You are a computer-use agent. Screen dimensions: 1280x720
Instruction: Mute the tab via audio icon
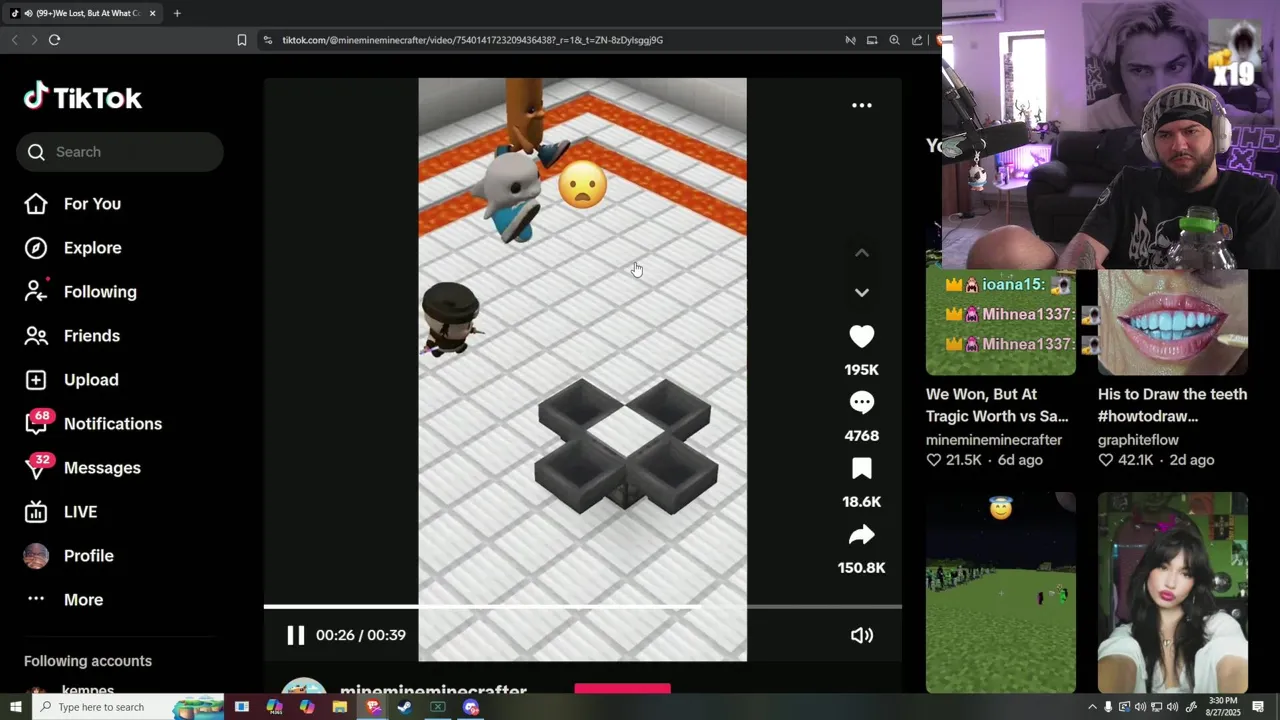(x=29, y=13)
